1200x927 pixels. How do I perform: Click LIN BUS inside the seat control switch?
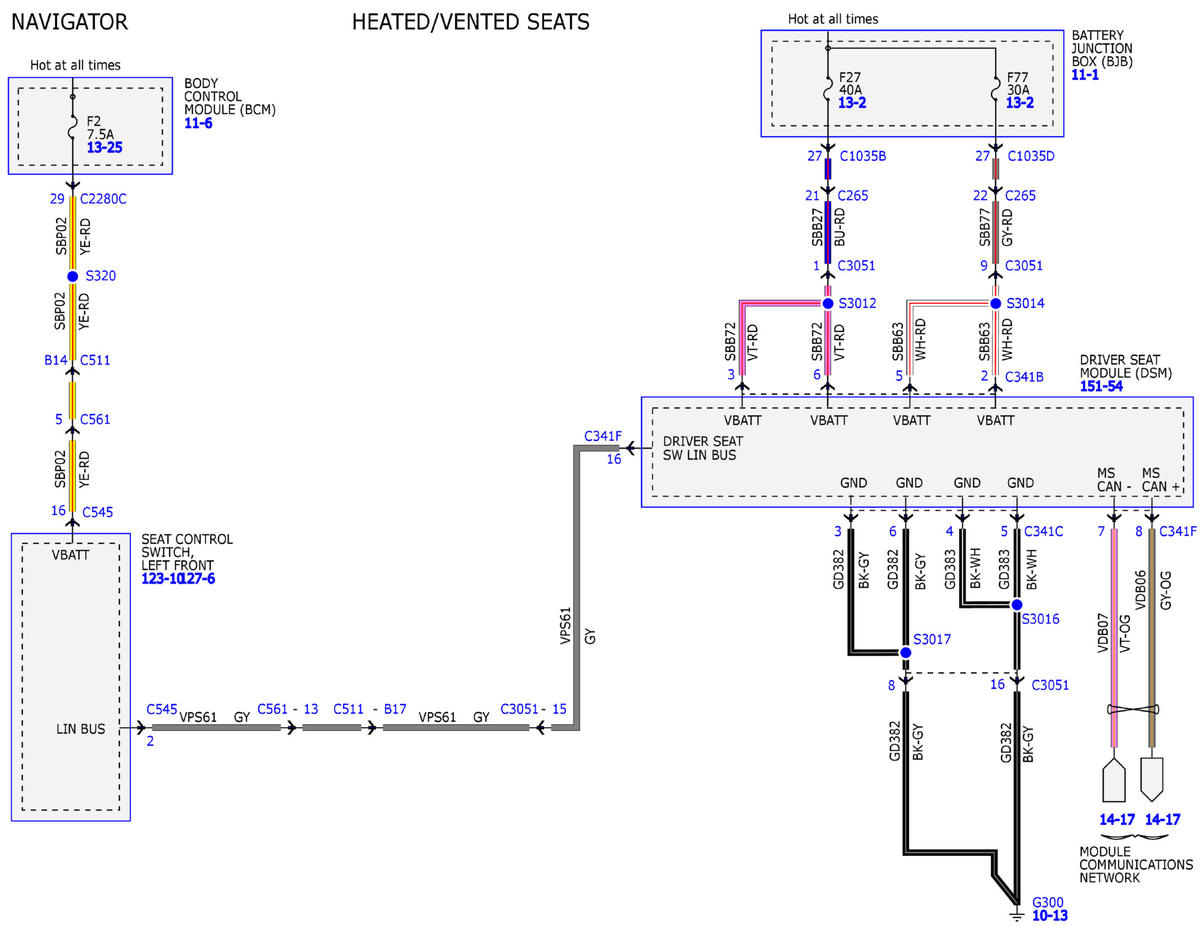click(80, 729)
